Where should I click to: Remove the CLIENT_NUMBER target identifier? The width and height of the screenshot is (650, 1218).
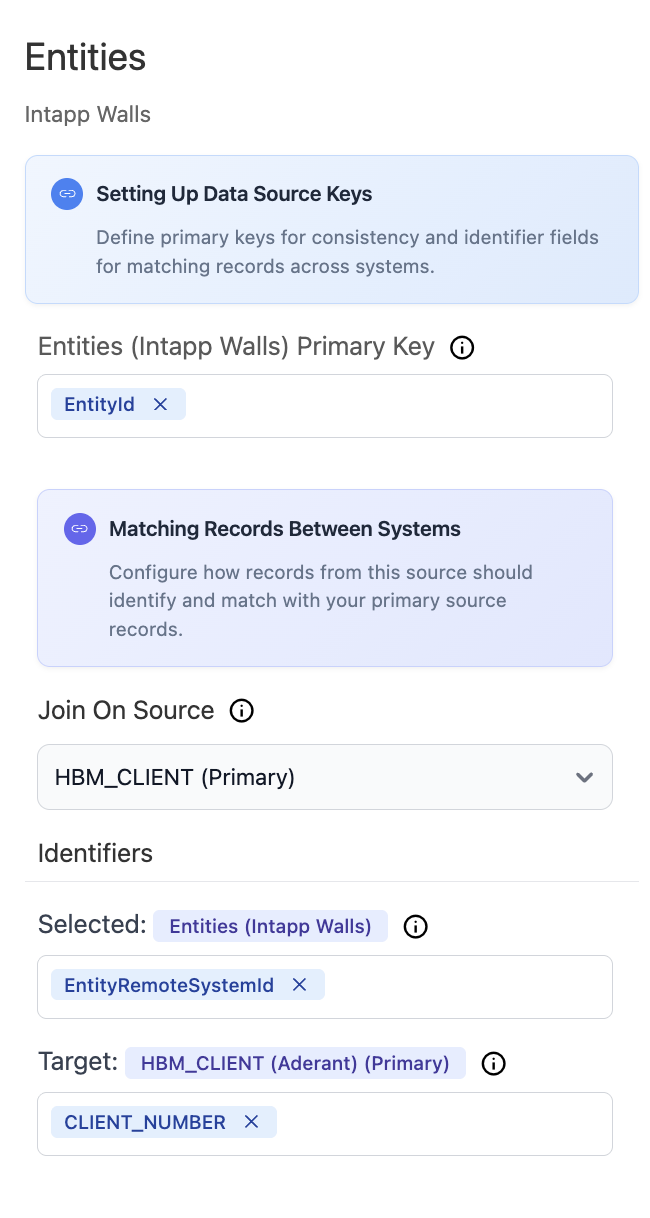coord(251,1122)
